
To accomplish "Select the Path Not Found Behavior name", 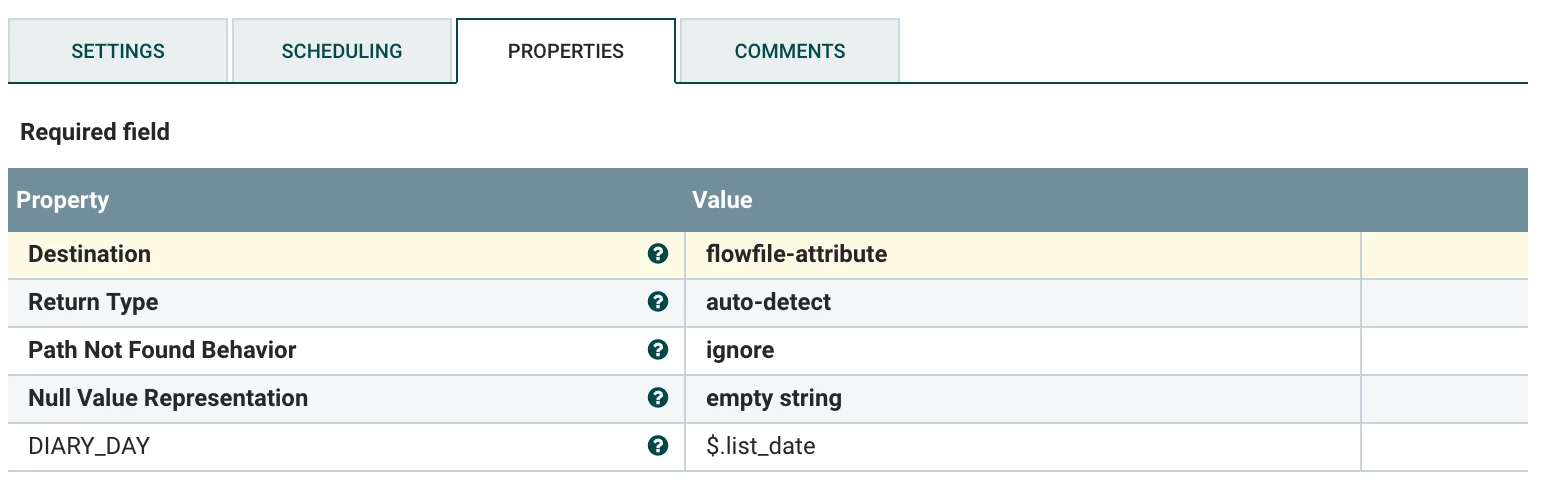I will [x=162, y=350].
